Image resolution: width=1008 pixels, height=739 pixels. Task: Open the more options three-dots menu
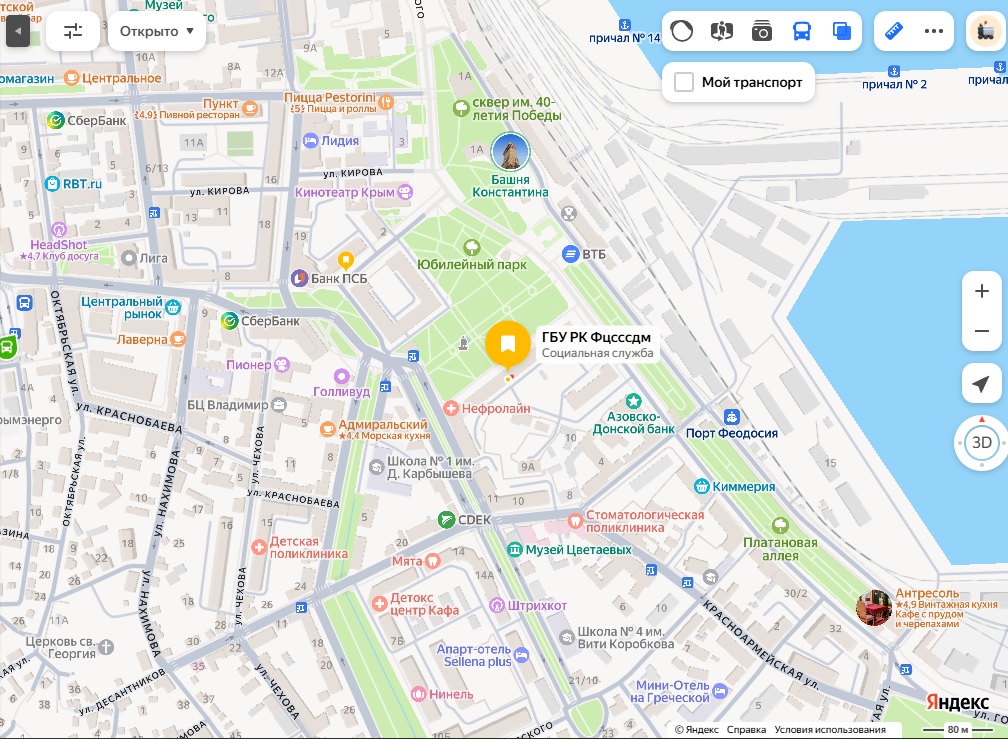(x=933, y=31)
